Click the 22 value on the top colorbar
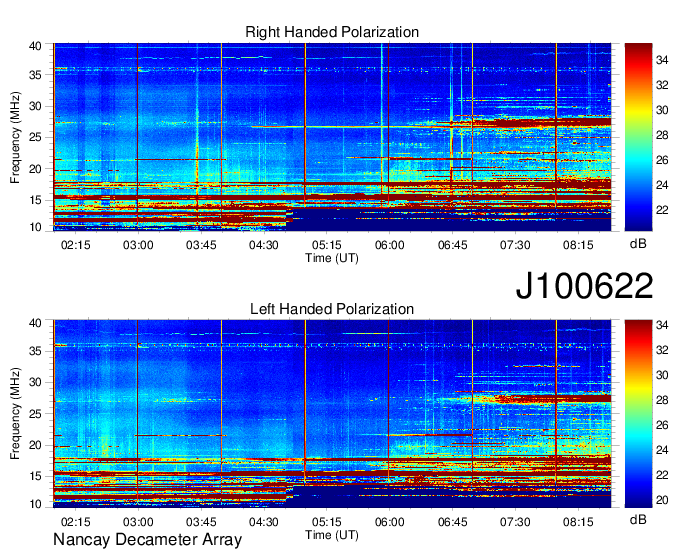Image resolution: width=680 pixels, height=552 pixels. point(662,210)
